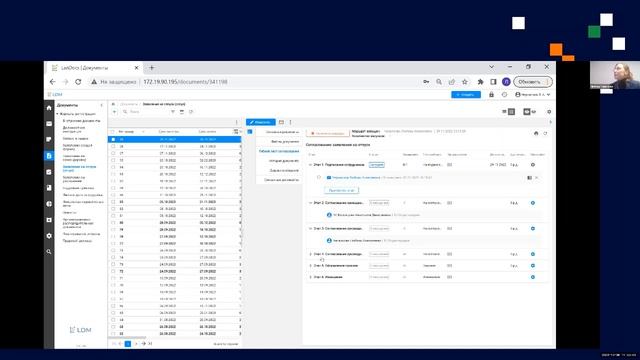Open the detail panel settings gear at top right

(549, 112)
